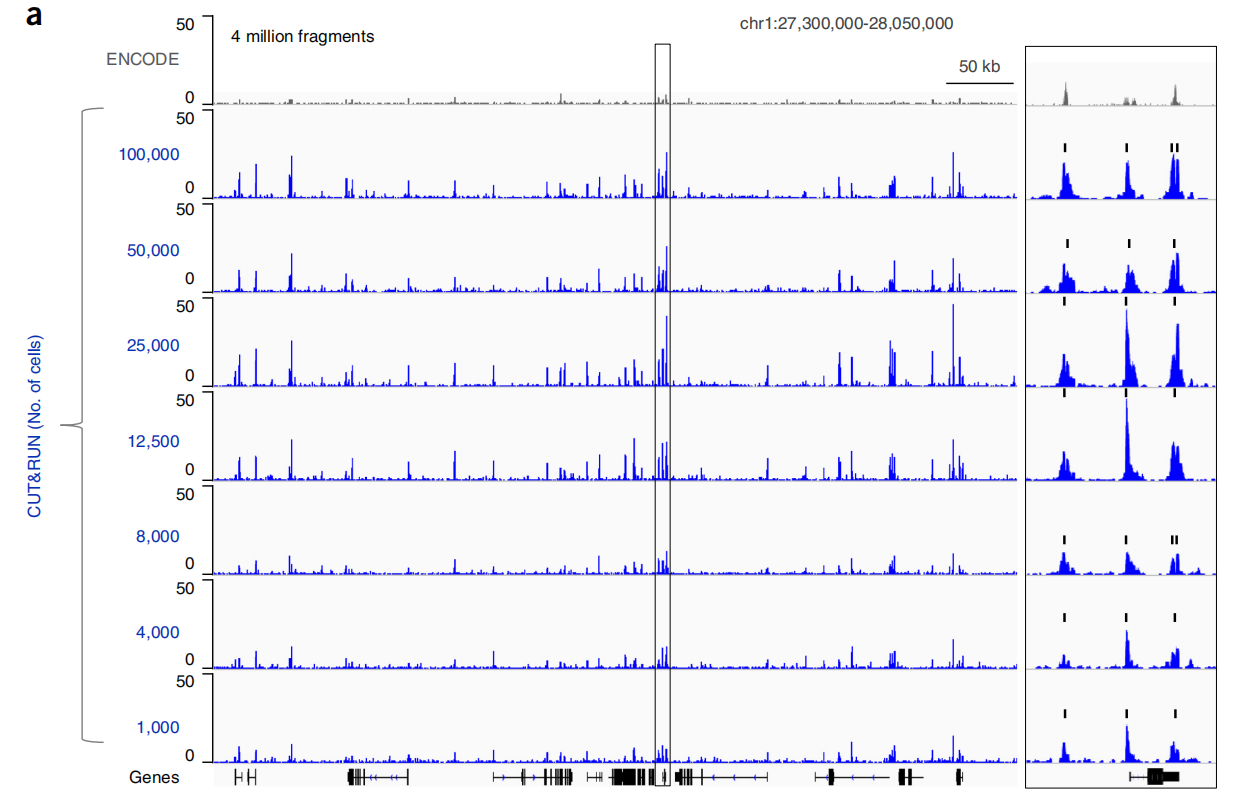The width and height of the screenshot is (1260, 803).
Task: Choose the 12,500 cells track label
Action: tap(153, 441)
